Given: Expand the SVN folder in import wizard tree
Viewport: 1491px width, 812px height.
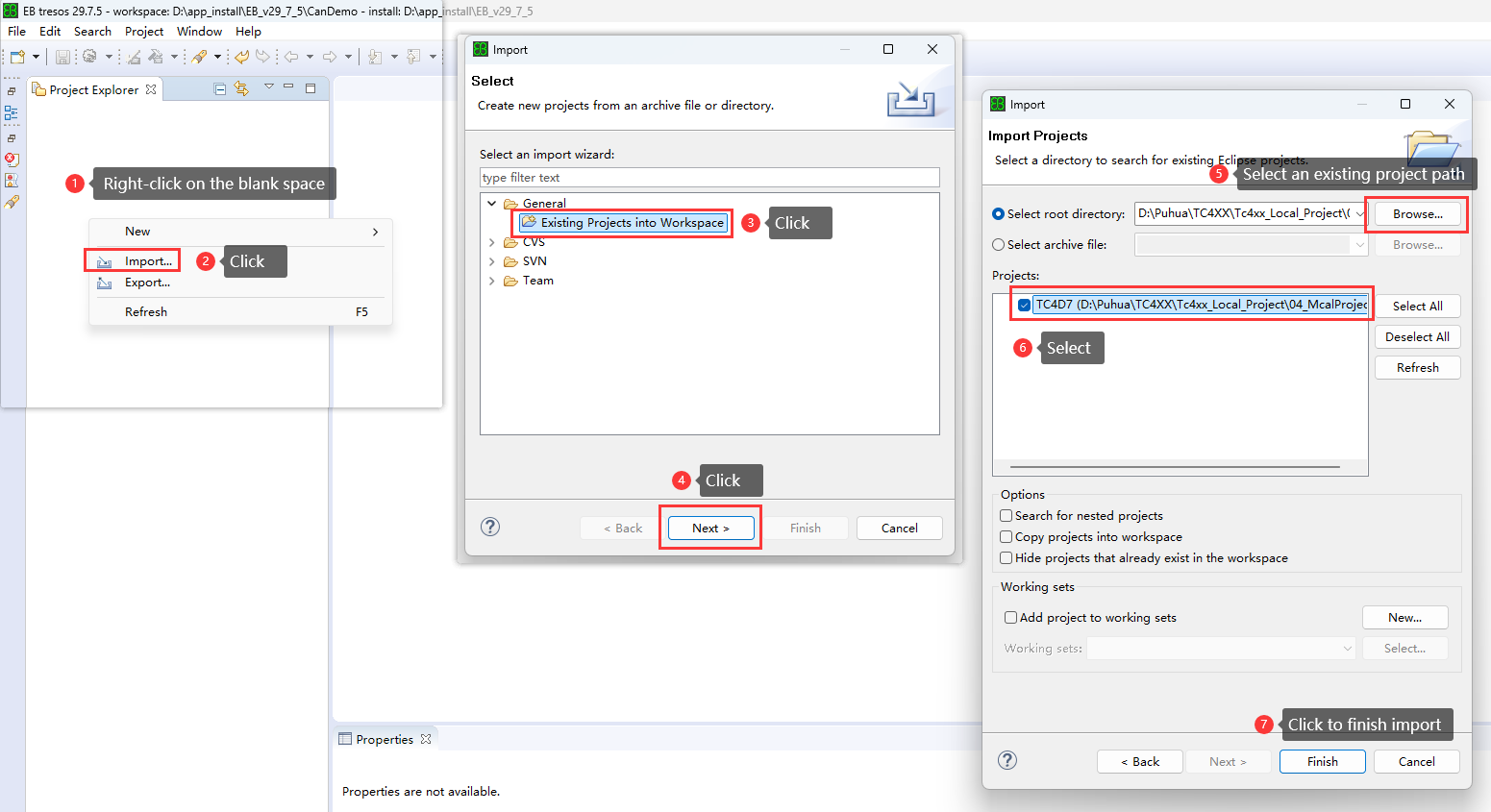Looking at the screenshot, I should pyautogui.click(x=492, y=261).
